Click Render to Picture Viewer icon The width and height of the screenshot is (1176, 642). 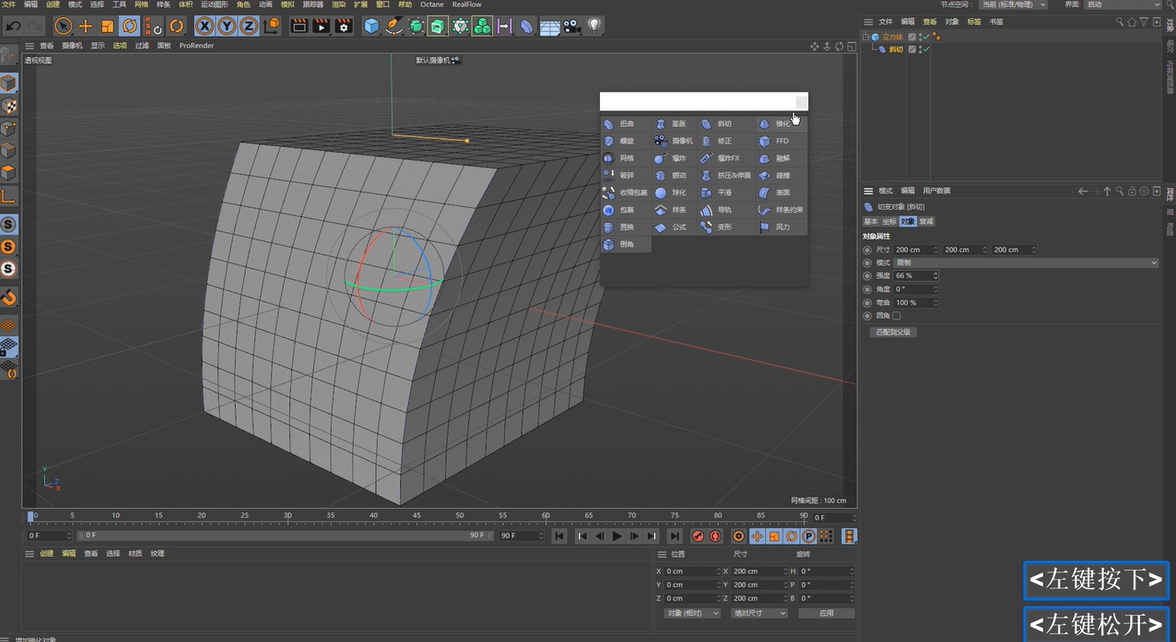[x=321, y=26]
